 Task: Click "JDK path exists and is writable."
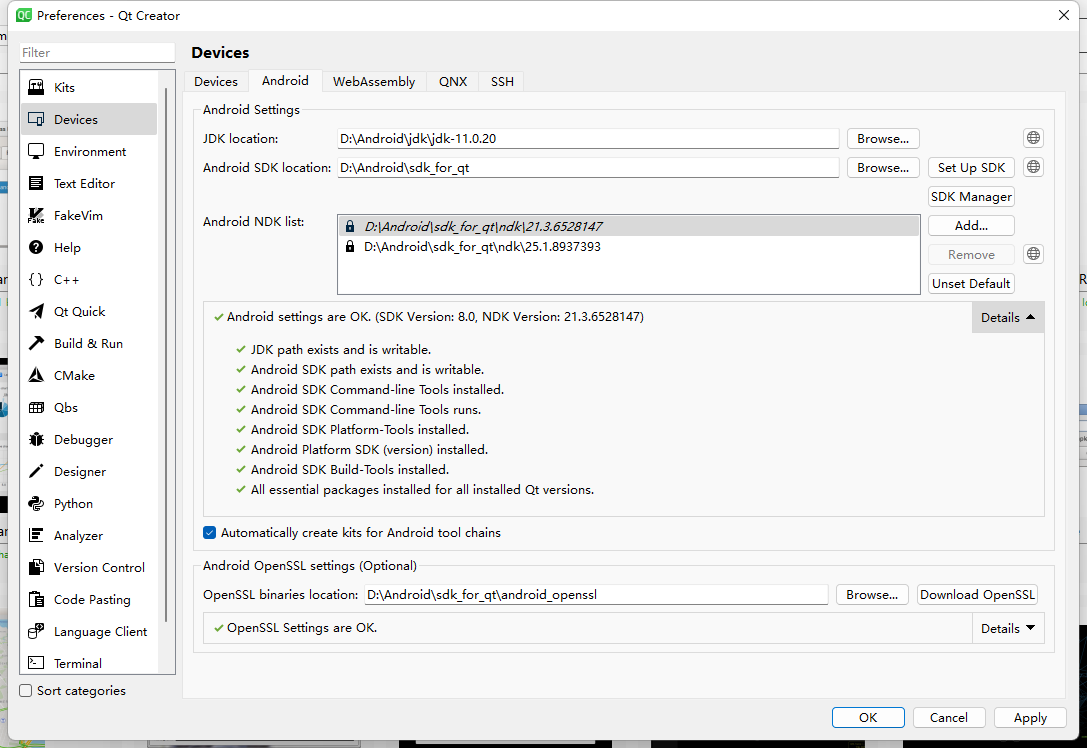pyautogui.click(x=340, y=350)
